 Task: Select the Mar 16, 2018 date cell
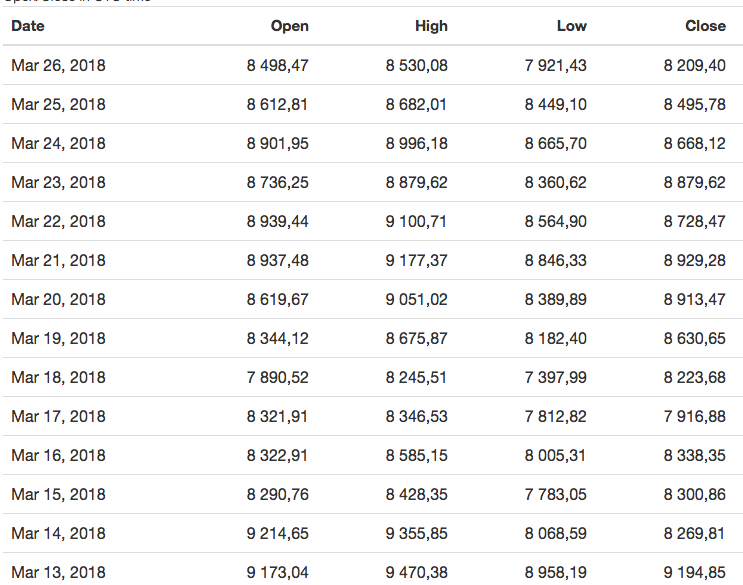click(58, 455)
